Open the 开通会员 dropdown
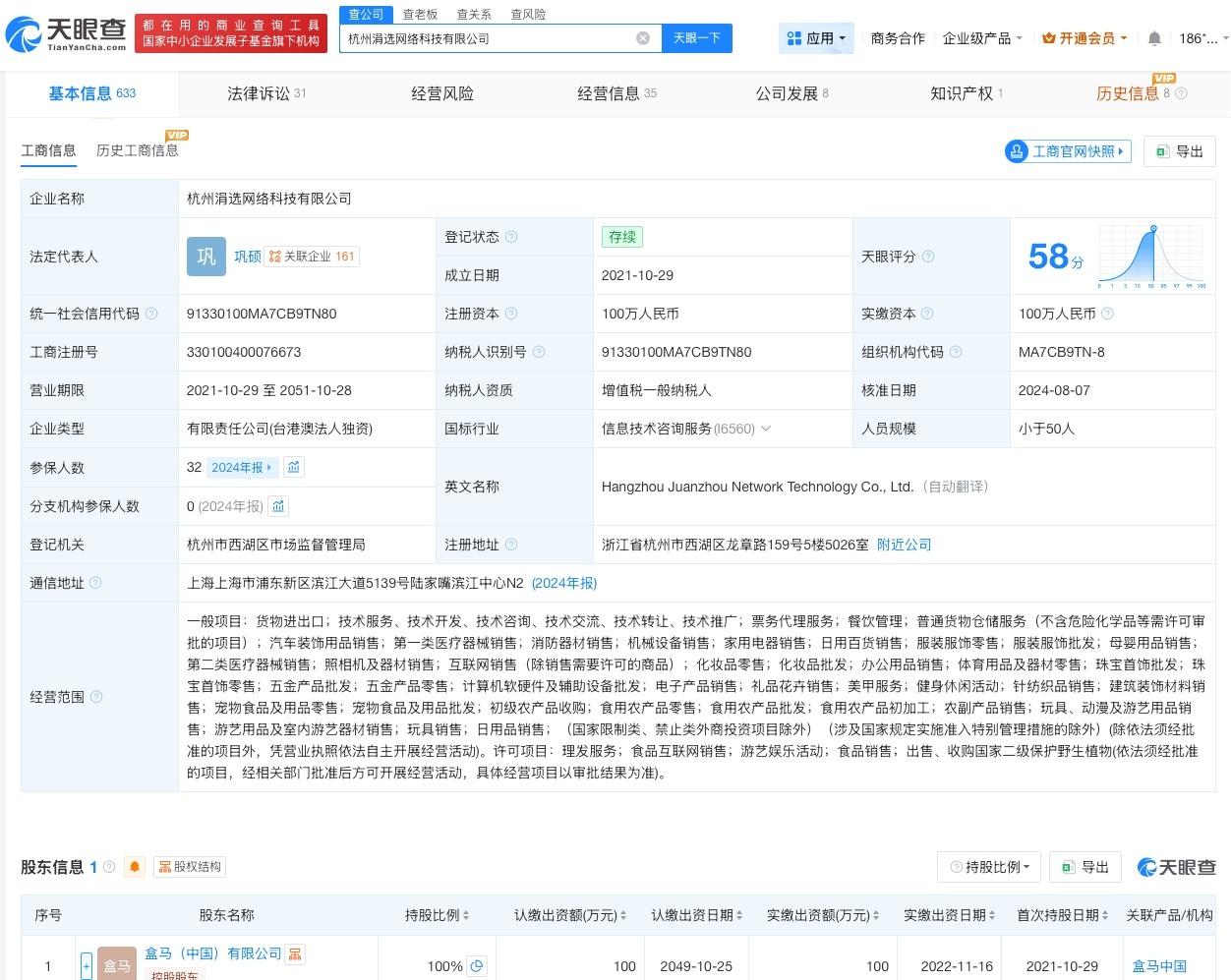 click(x=1084, y=38)
